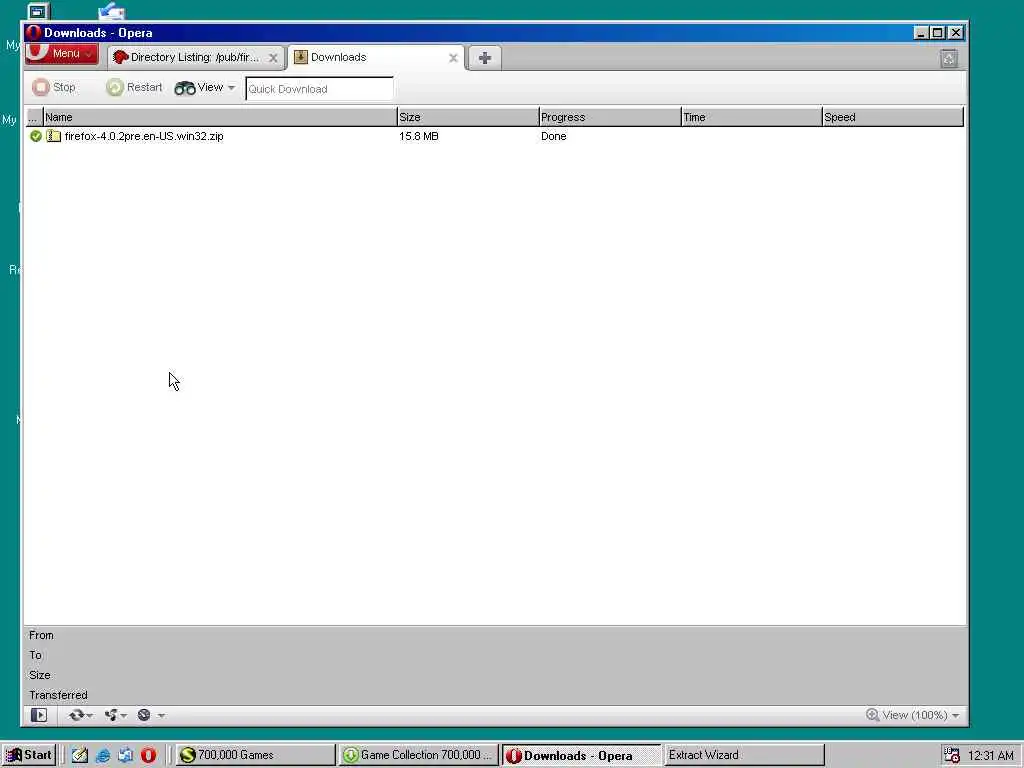The width and height of the screenshot is (1024, 768).
Task: Switch to 700,000 Games taskbar window
Action: [x=255, y=755]
